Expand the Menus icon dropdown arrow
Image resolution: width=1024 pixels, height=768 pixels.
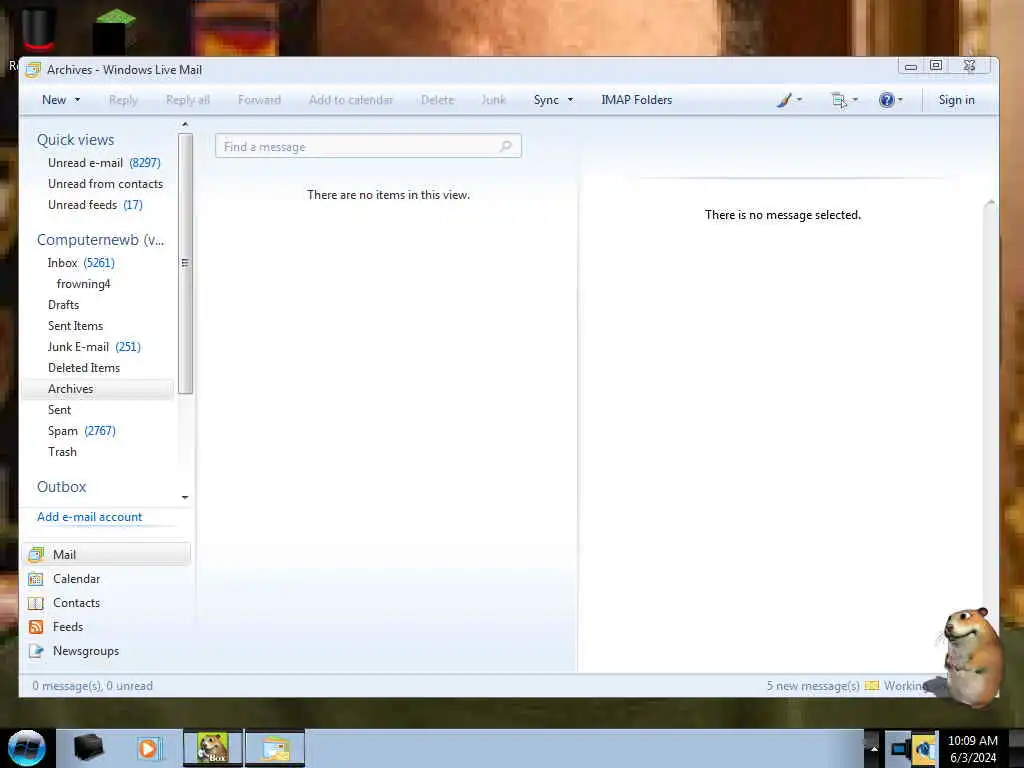click(x=856, y=100)
